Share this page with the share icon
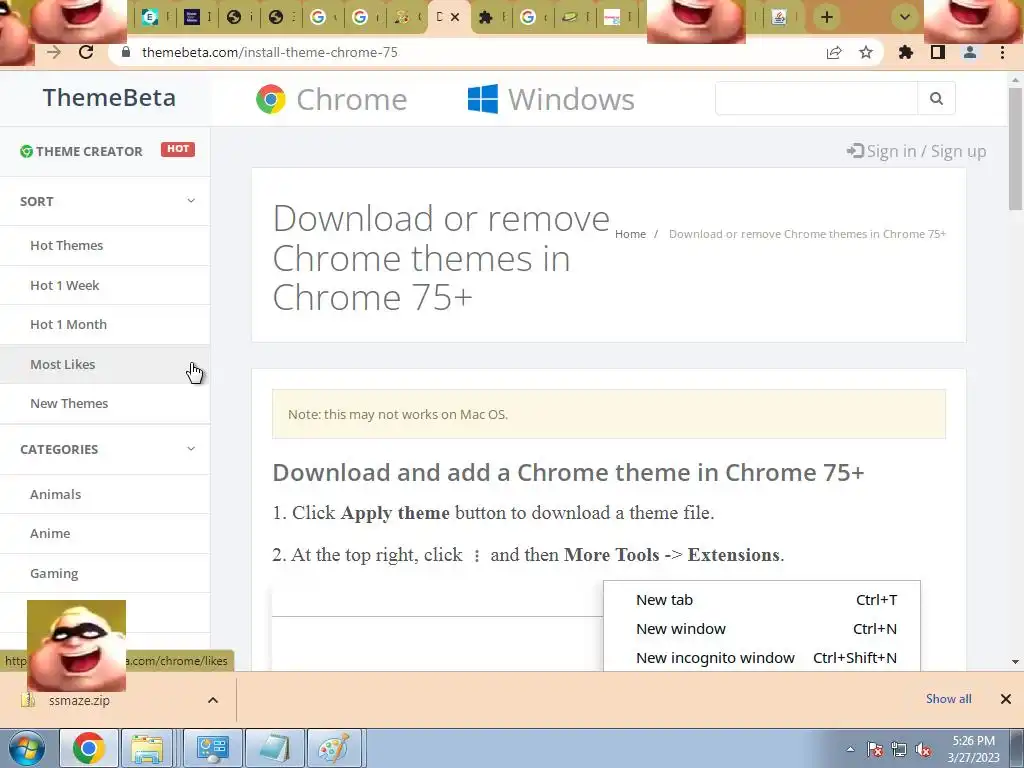This screenshot has height=768, width=1024. [x=833, y=52]
